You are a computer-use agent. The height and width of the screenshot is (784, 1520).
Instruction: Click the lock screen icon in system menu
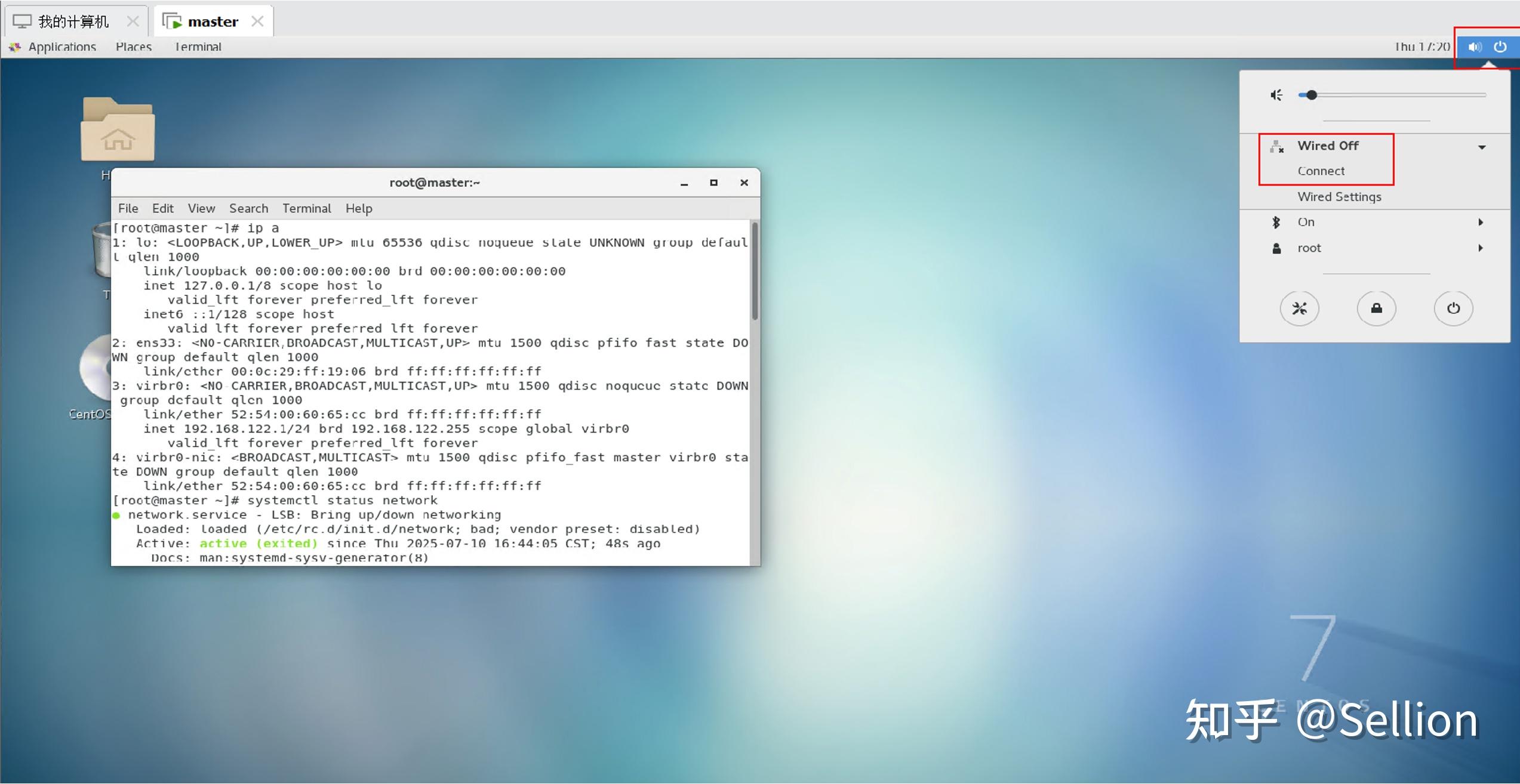1376,308
